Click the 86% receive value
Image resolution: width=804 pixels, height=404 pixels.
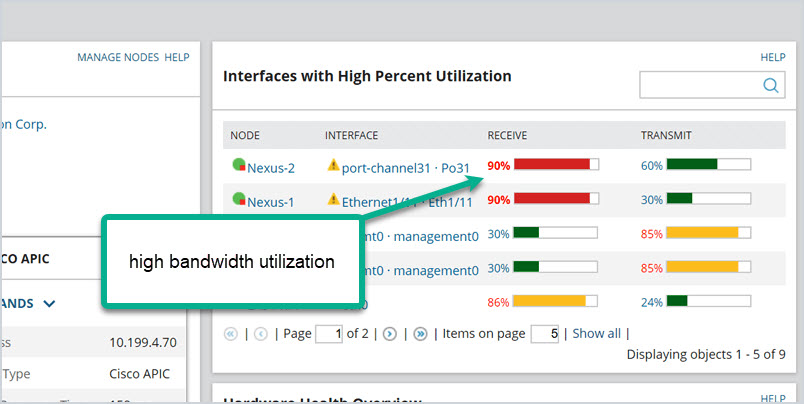pos(498,302)
